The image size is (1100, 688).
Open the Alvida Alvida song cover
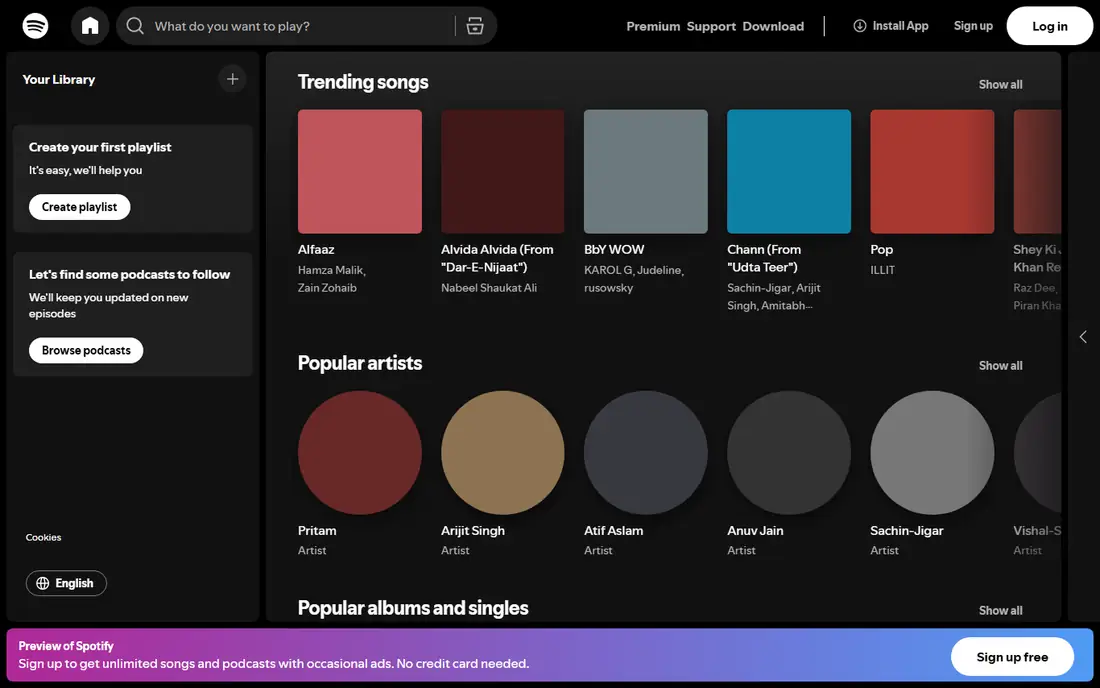point(503,171)
